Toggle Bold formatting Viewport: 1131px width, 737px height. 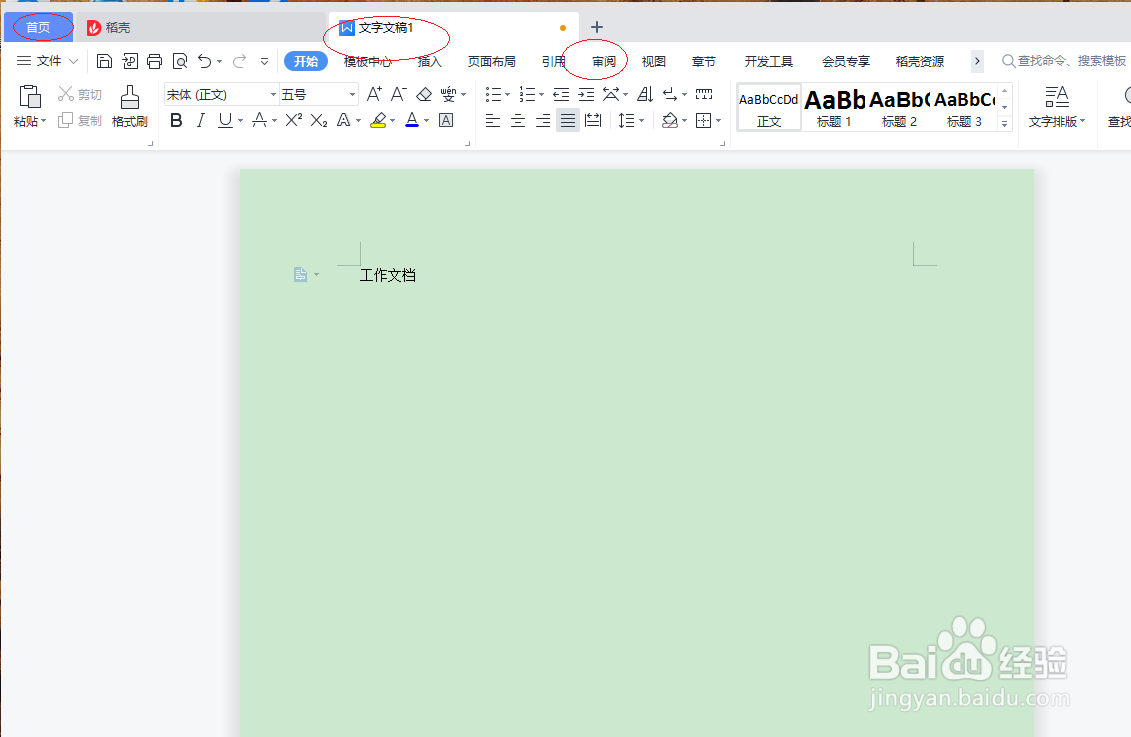pyautogui.click(x=176, y=120)
